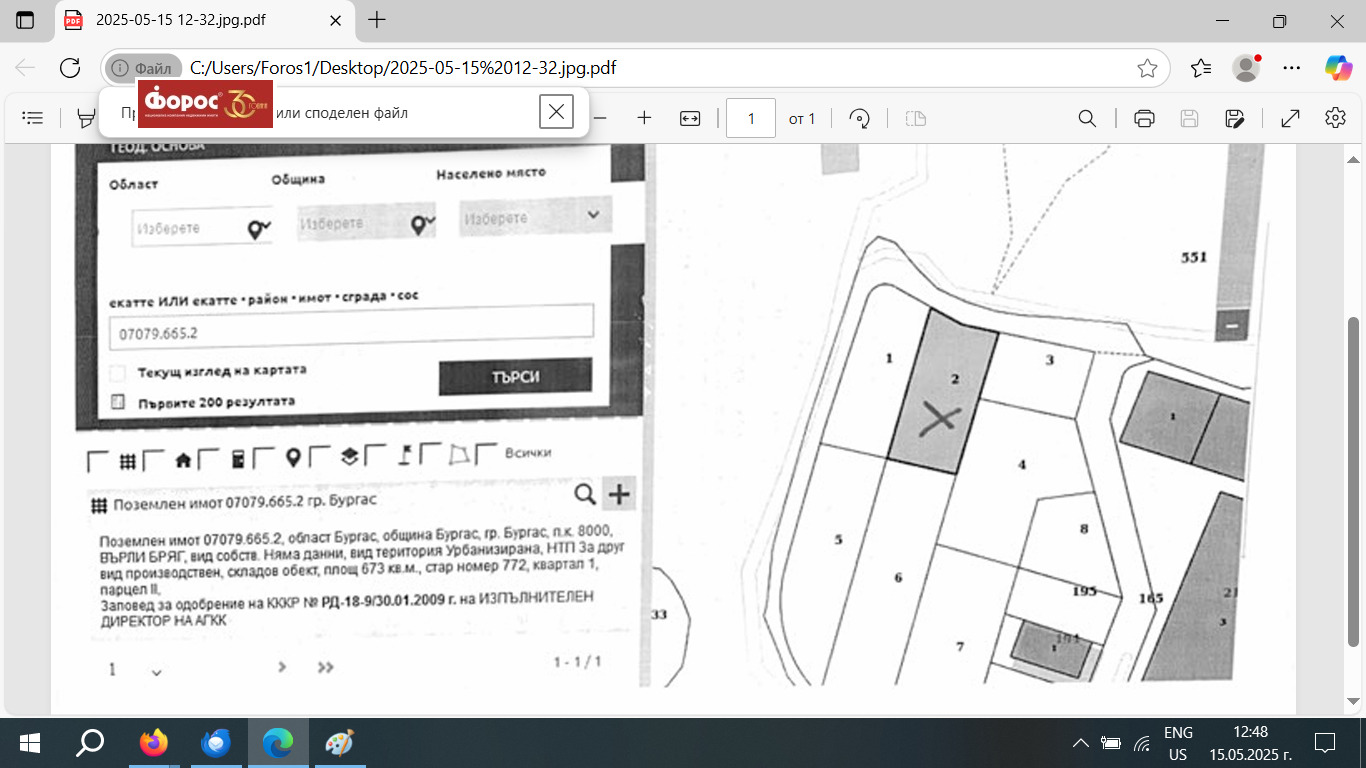Open Firefox from the taskbar

click(153, 743)
